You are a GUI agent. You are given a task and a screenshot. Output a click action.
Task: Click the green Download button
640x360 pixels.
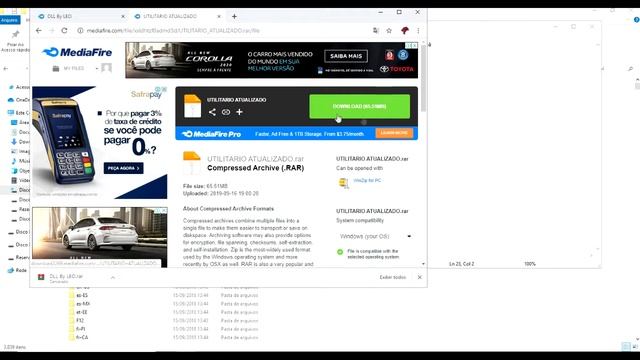click(x=360, y=107)
